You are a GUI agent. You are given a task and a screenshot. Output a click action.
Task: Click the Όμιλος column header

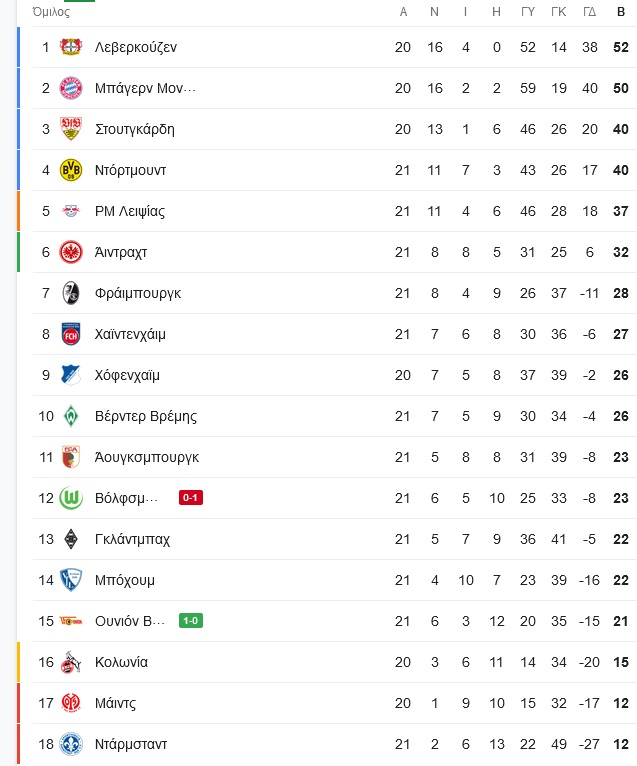(x=51, y=12)
